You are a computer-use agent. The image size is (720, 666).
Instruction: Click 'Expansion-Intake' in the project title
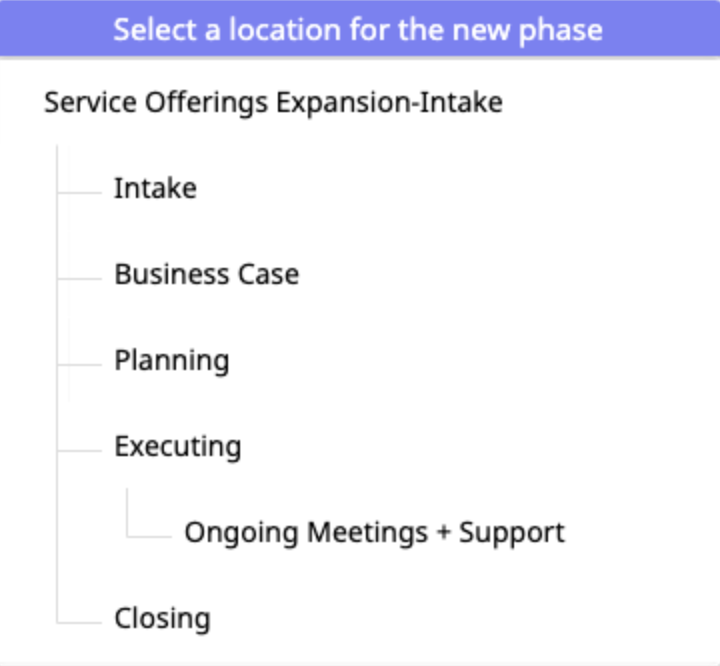pos(389,102)
